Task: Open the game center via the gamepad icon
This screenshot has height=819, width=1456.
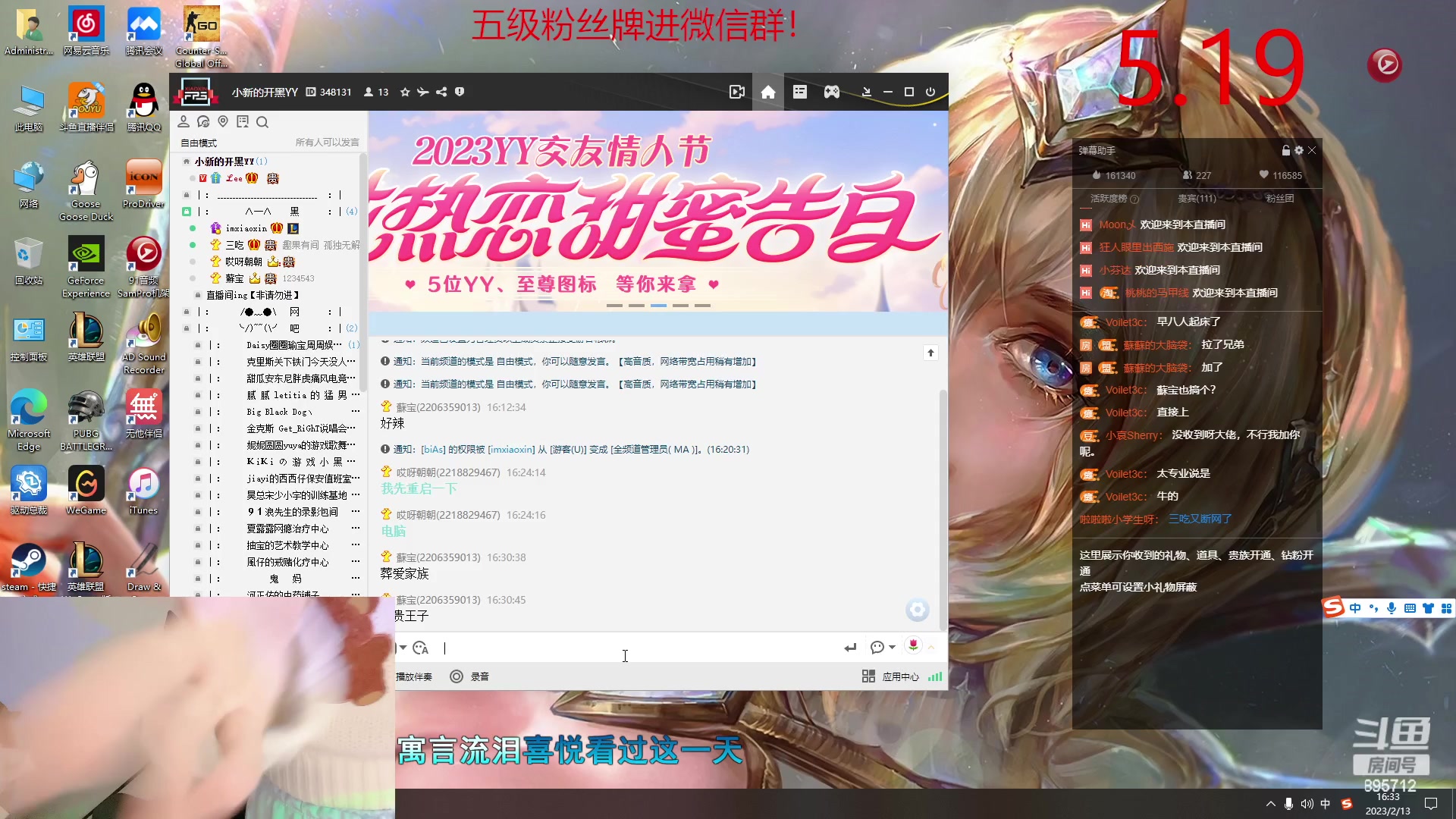Action: (832, 92)
